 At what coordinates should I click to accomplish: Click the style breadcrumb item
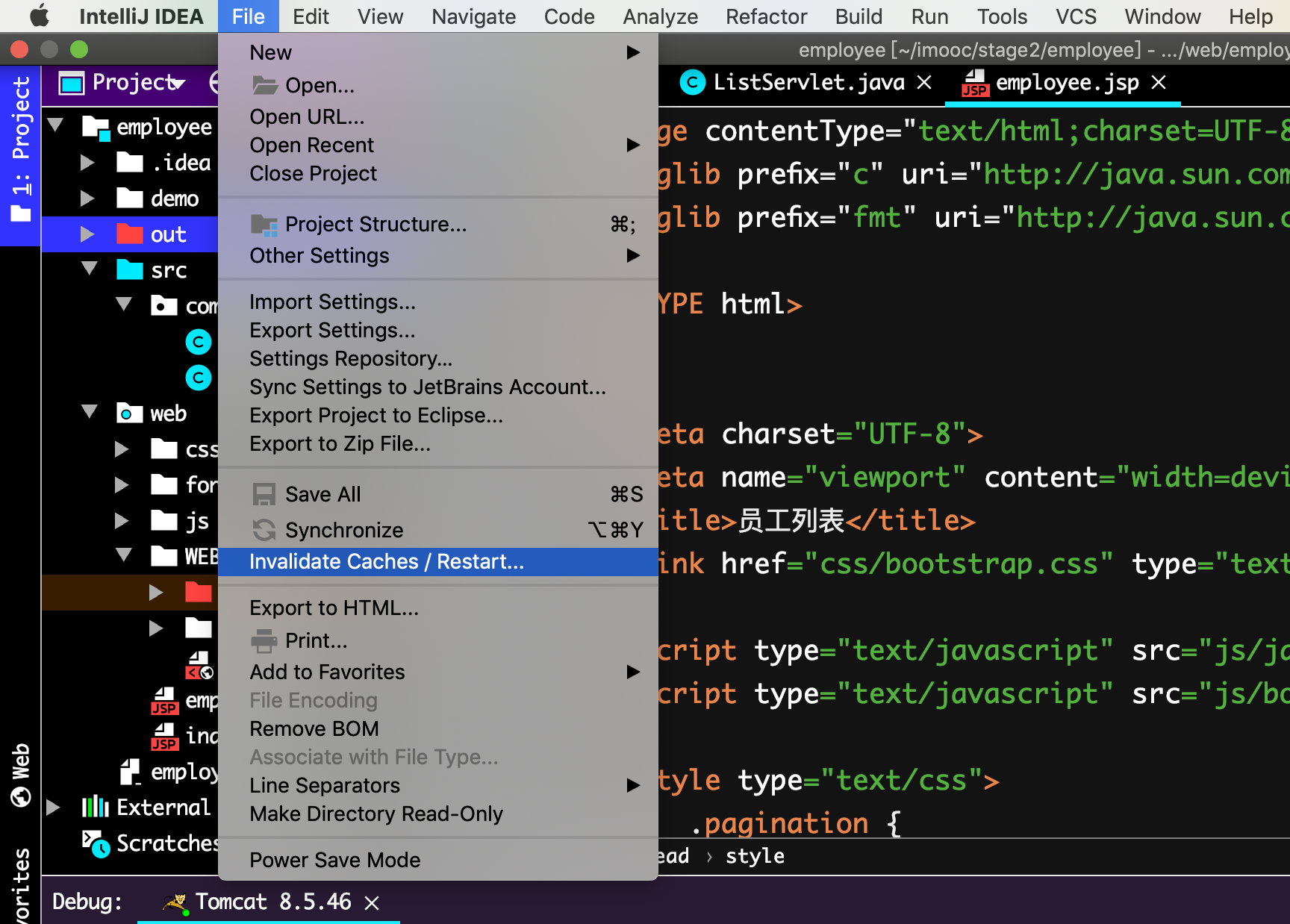[755, 856]
